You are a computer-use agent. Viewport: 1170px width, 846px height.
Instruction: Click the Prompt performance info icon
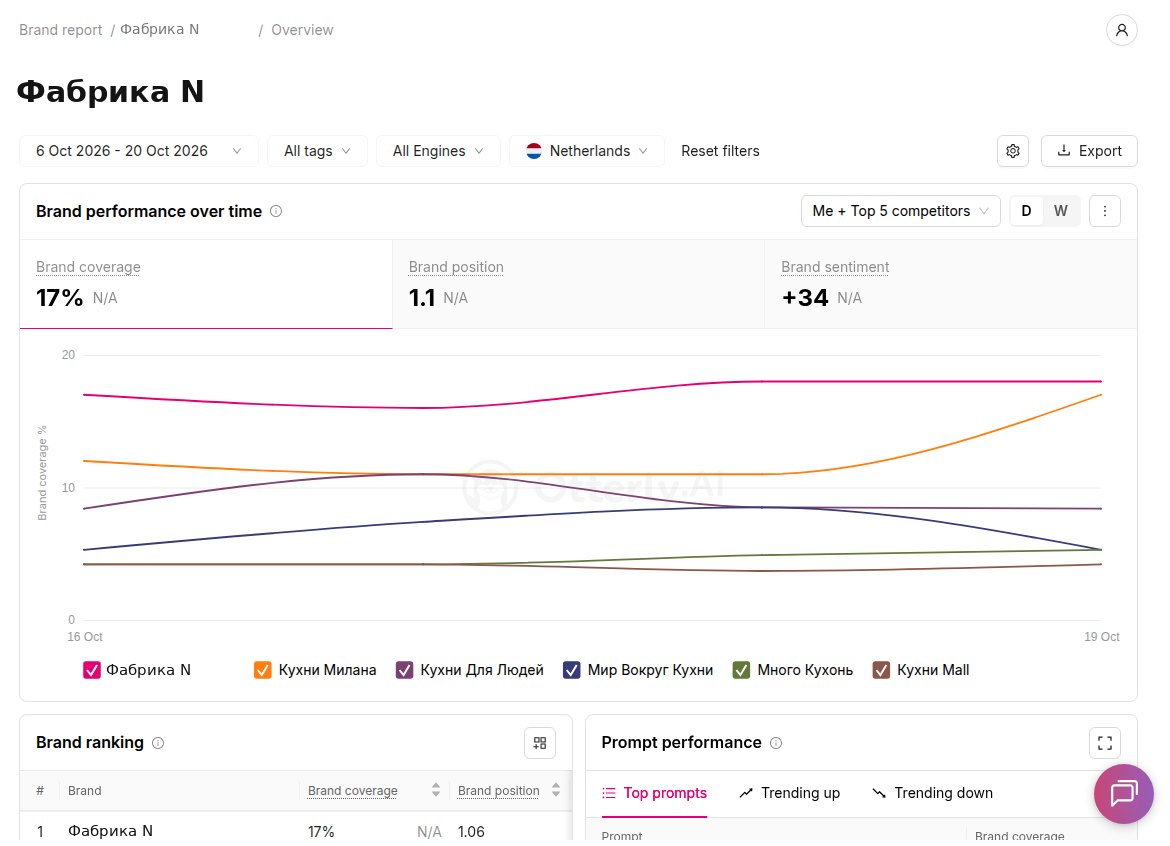[x=776, y=743]
